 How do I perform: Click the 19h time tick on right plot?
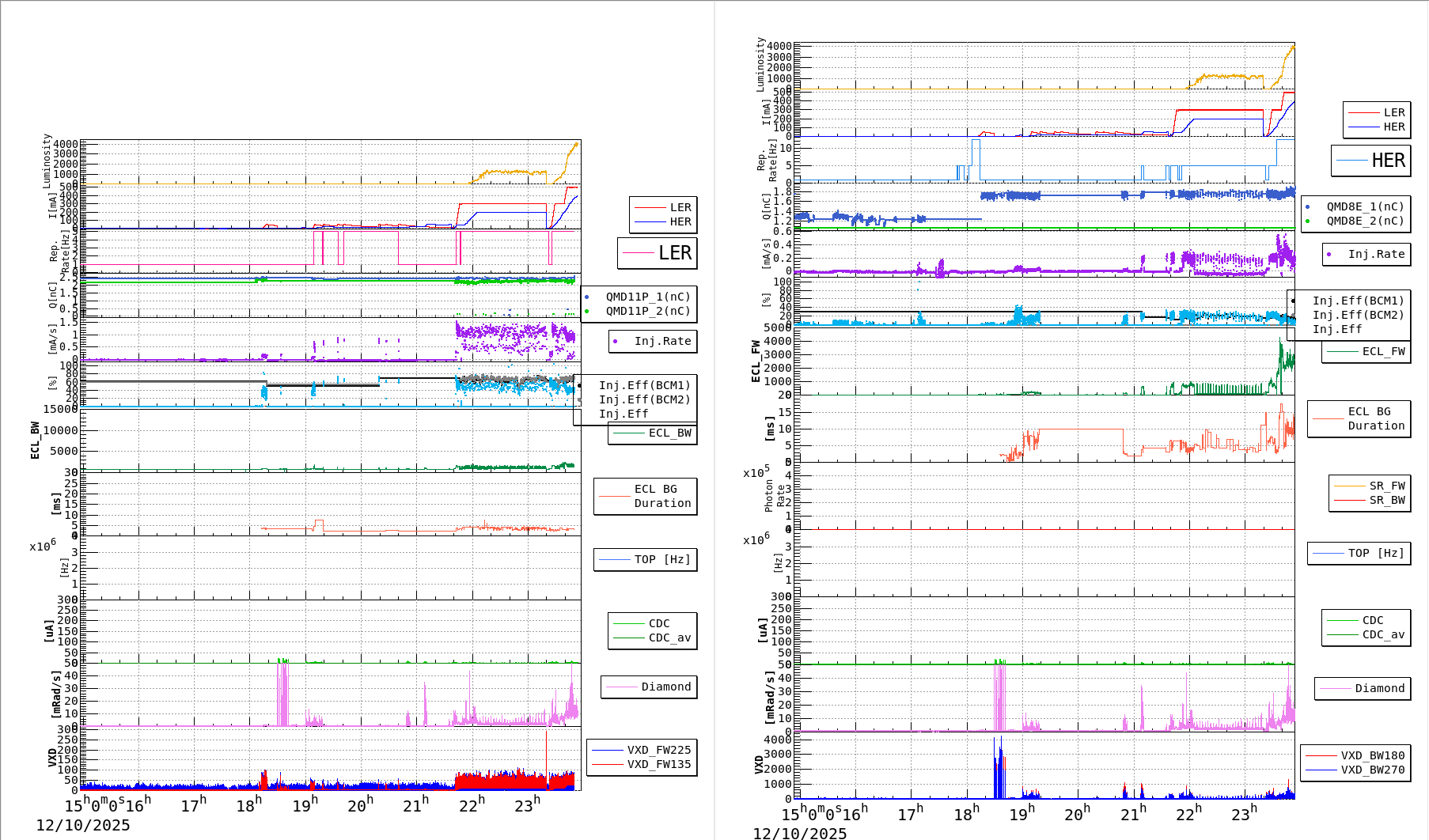point(1021,814)
